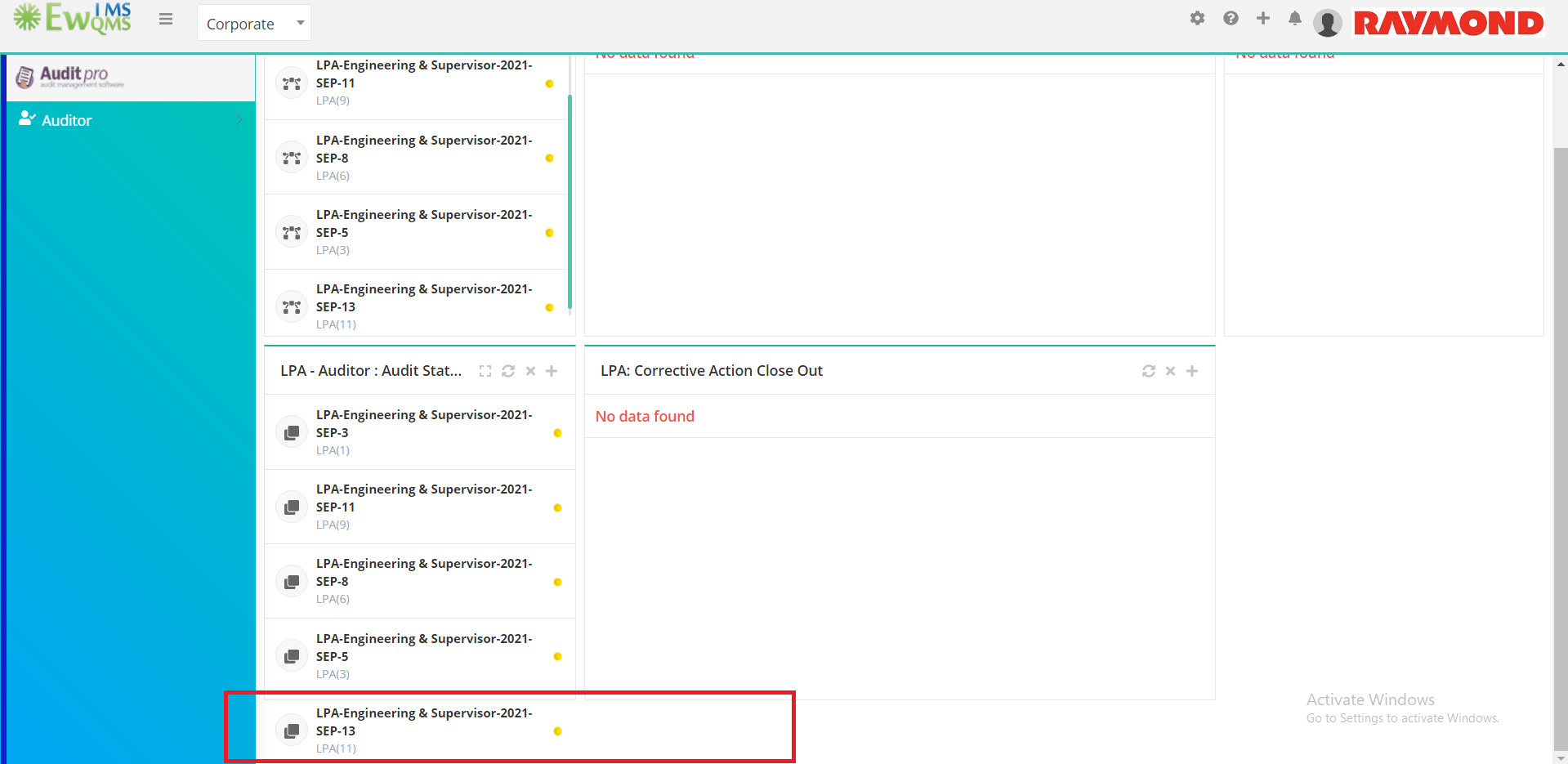1568x764 pixels.
Task: Click workflow icon of upper SEP-13 row
Action: (x=292, y=307)
